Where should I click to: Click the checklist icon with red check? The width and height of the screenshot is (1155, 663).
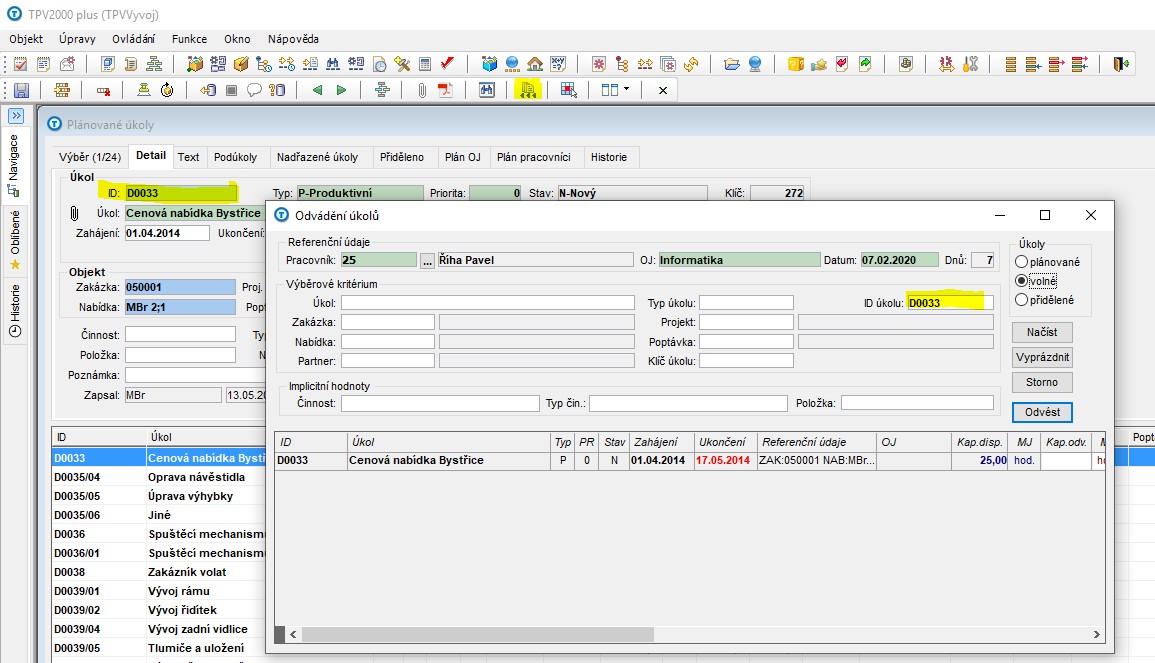[21, 64]
